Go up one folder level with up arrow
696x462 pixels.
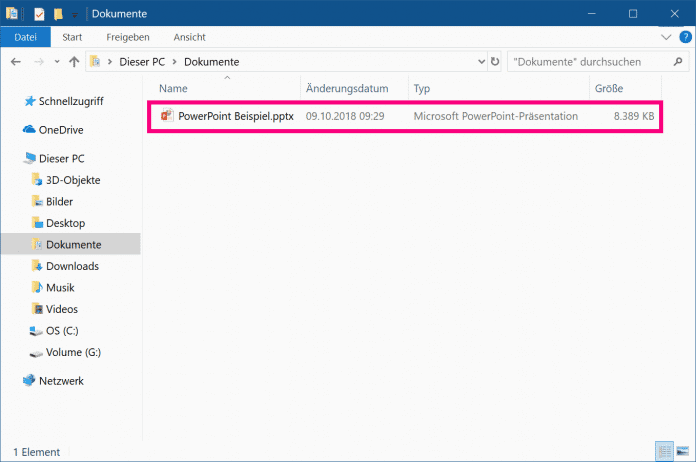pos(74,62)
